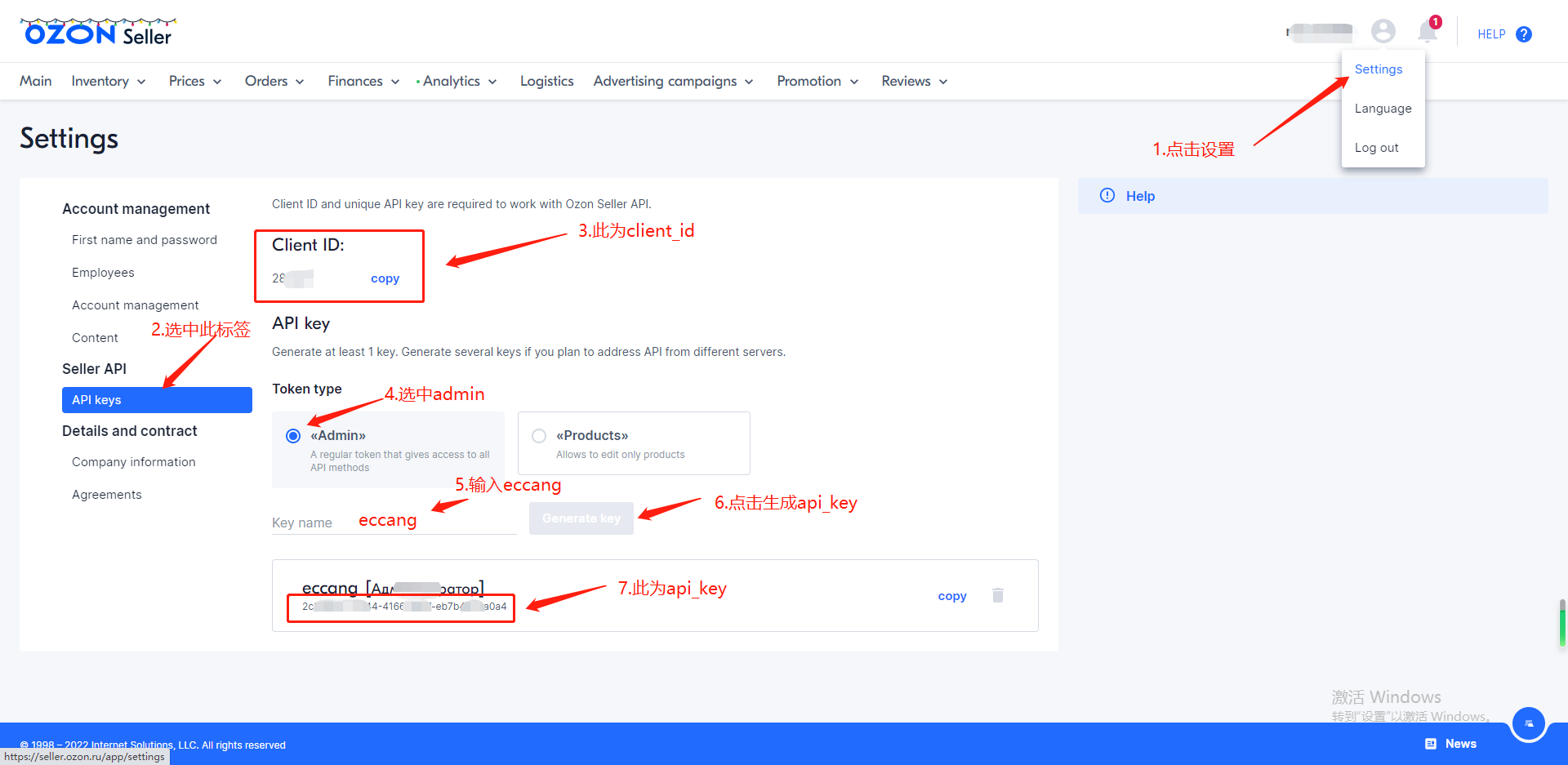Select the API keys sidebar item
This screenshot has height=765, width=1568.
(x=157, y=400)
